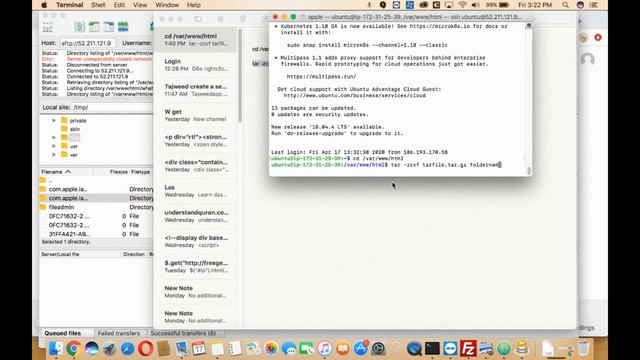Screen dimensions: 640x360
Task: Open Launchpad rocket icon in Dock
Action: coord(109,348)
